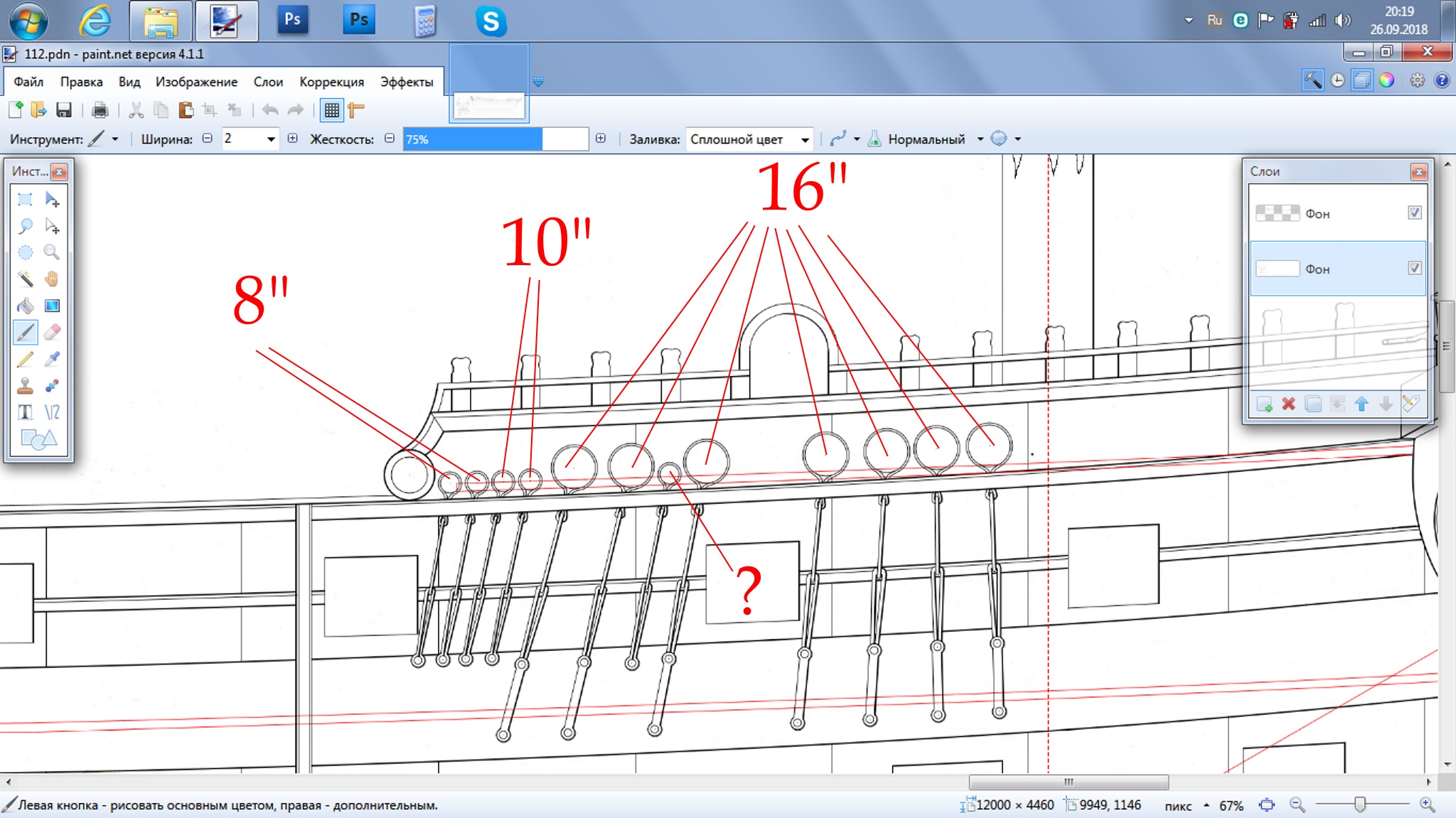The image size is (1456, 818).
Task: Show hidden system tray icons
Action: [x=1189, y=20]
